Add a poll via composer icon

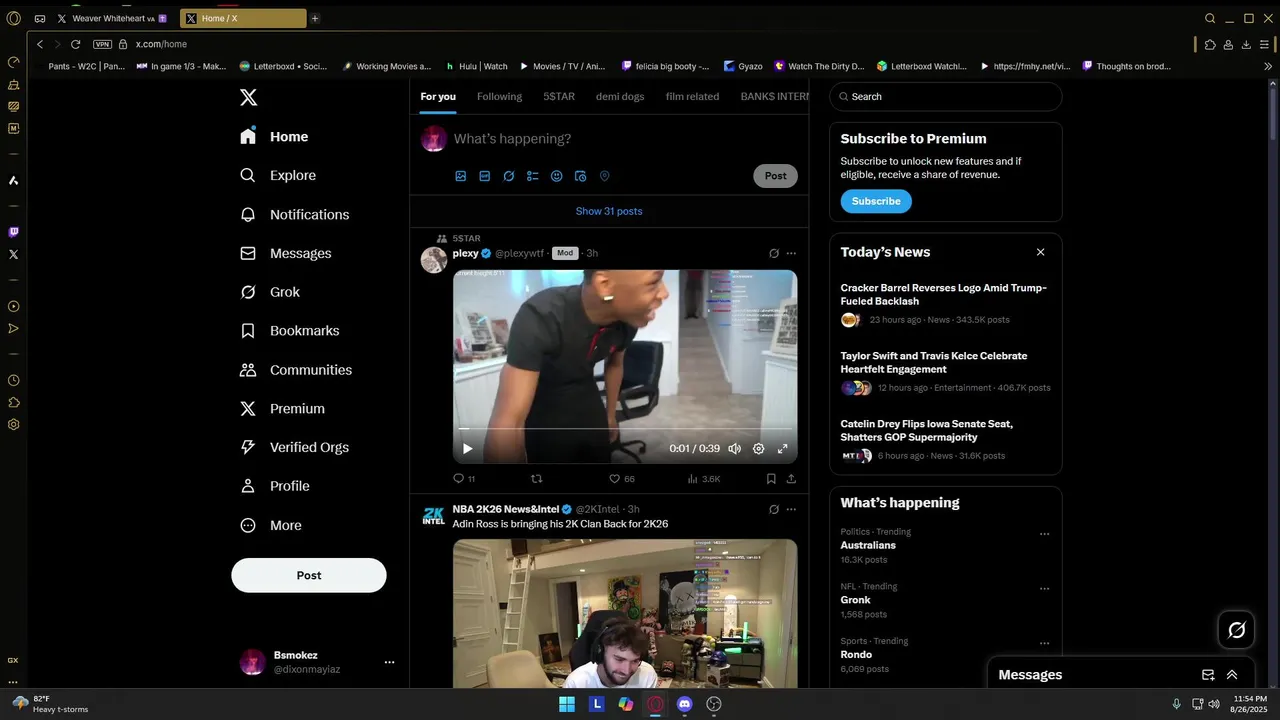[533, 176]
